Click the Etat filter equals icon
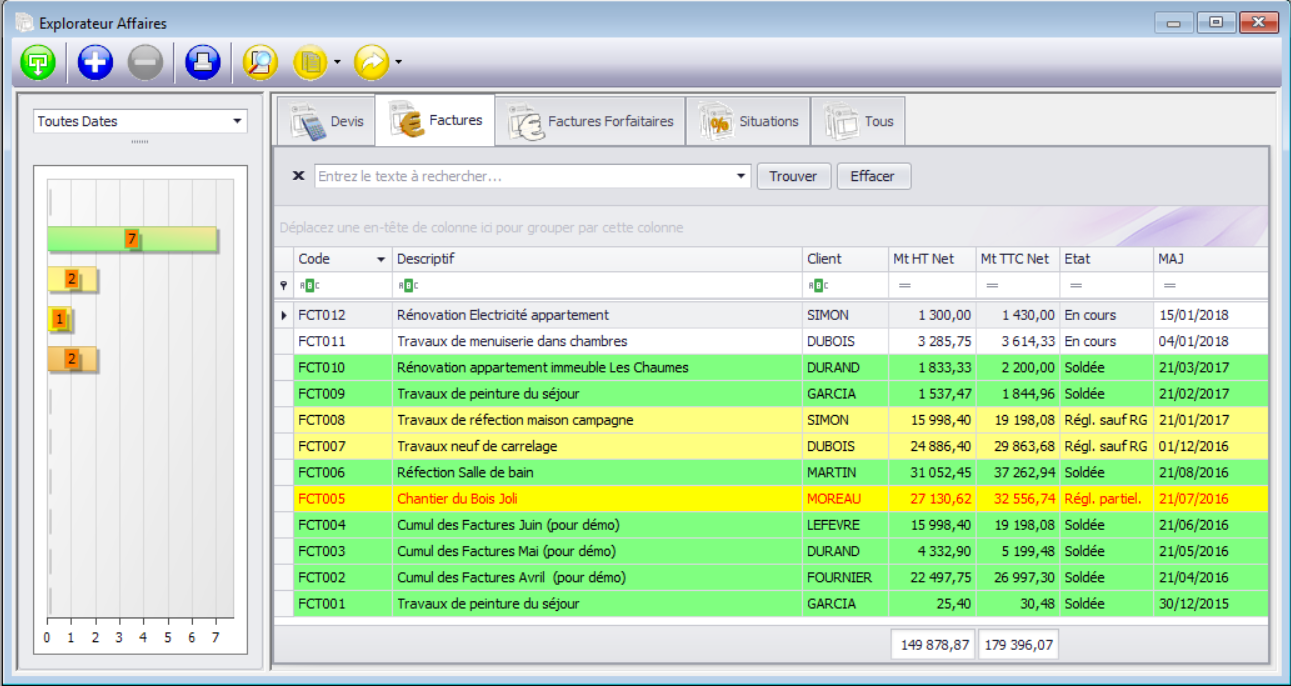The height and width of the screenshot is (686, 1291). [1076, 286]
